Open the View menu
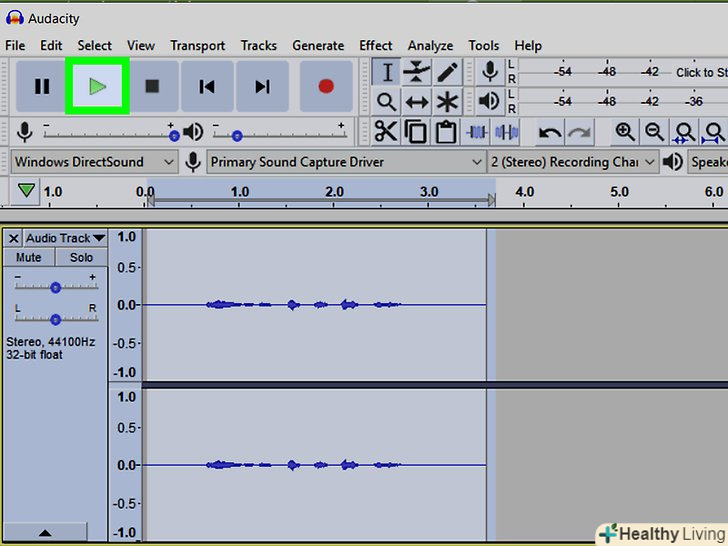Viewport: 728px width, 546px height. point(141,46)
